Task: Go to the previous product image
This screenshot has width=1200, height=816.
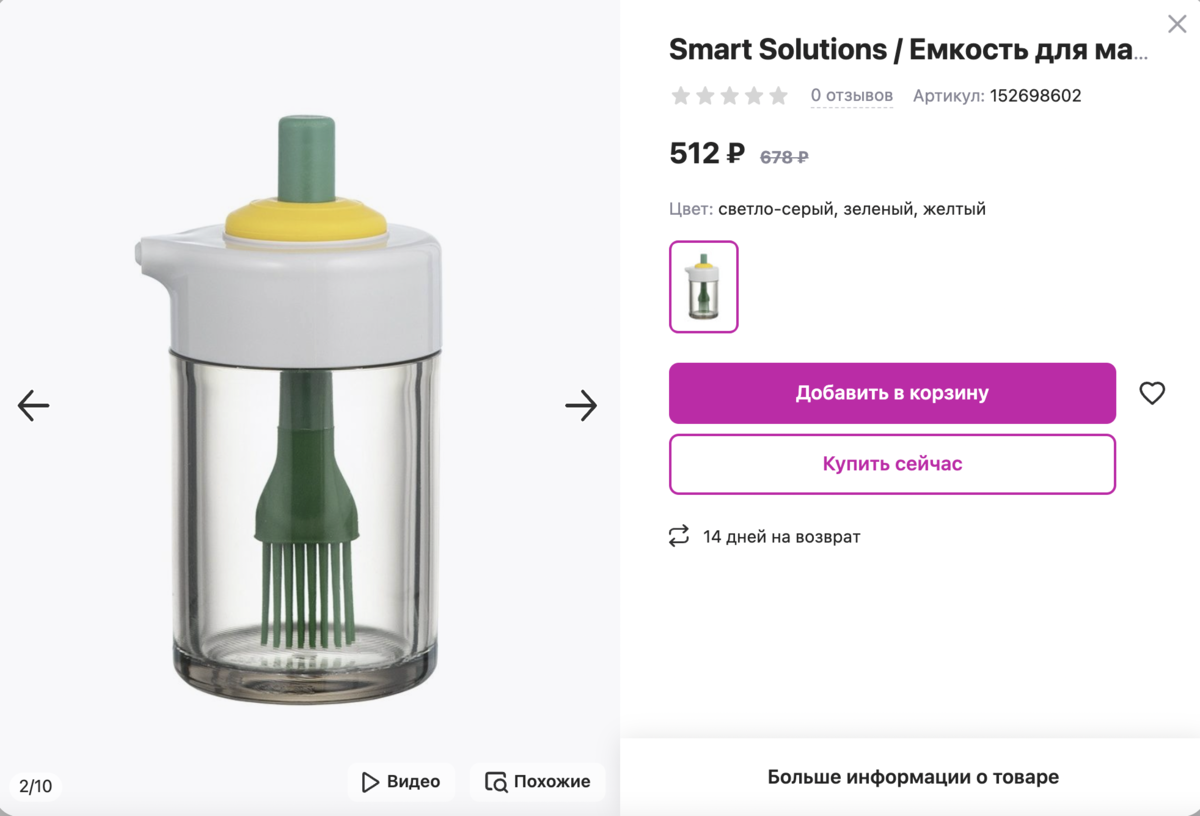Action: (x=33, y=405)
